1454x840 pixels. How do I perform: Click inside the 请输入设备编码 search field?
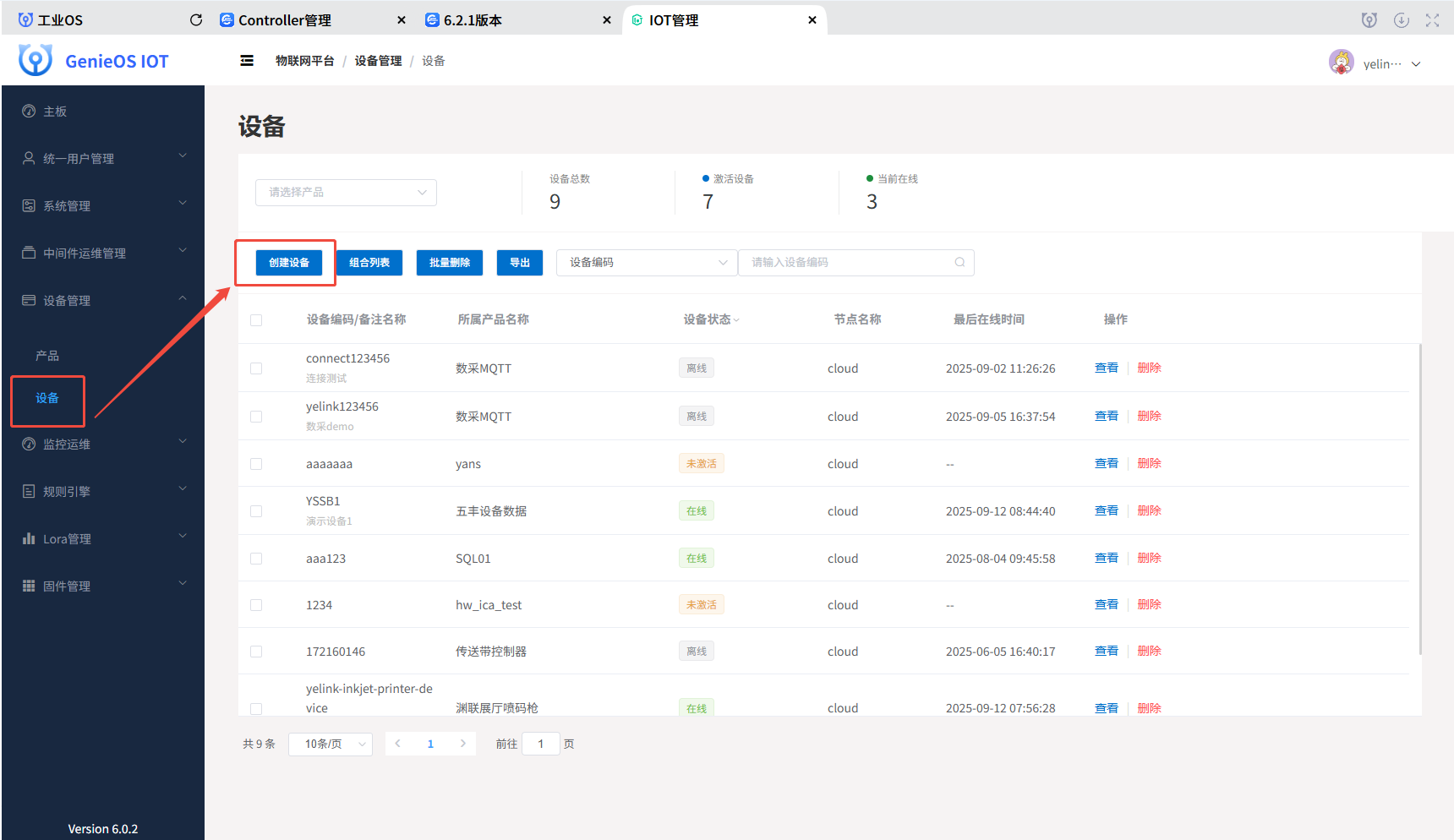(845, 262)
